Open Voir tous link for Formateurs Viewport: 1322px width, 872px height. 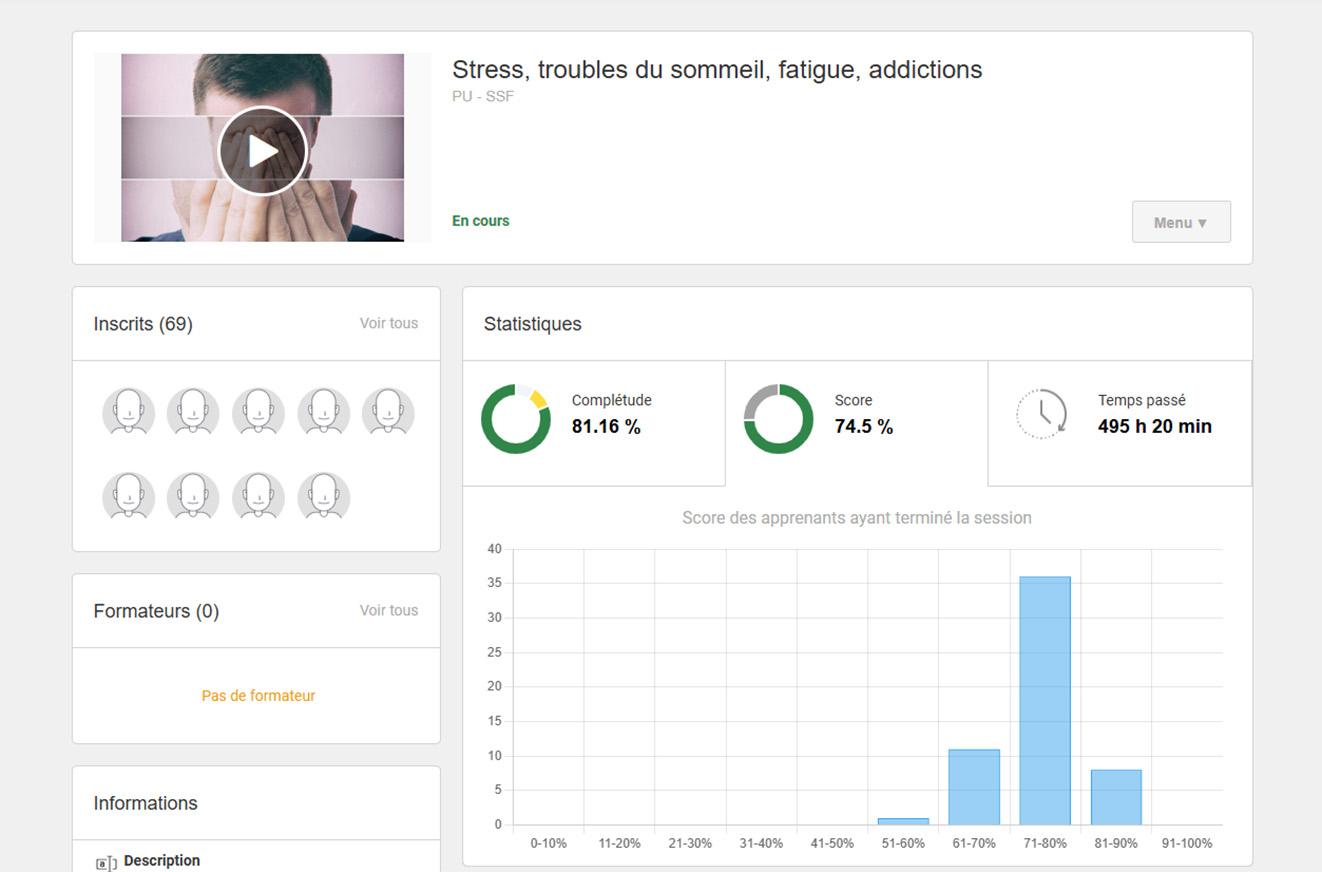(x=389, y=610)
